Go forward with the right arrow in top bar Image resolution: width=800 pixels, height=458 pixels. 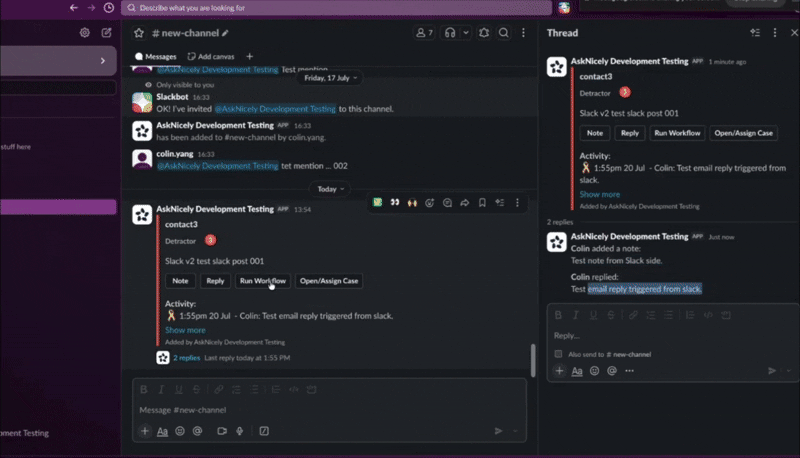pos(91,8)
